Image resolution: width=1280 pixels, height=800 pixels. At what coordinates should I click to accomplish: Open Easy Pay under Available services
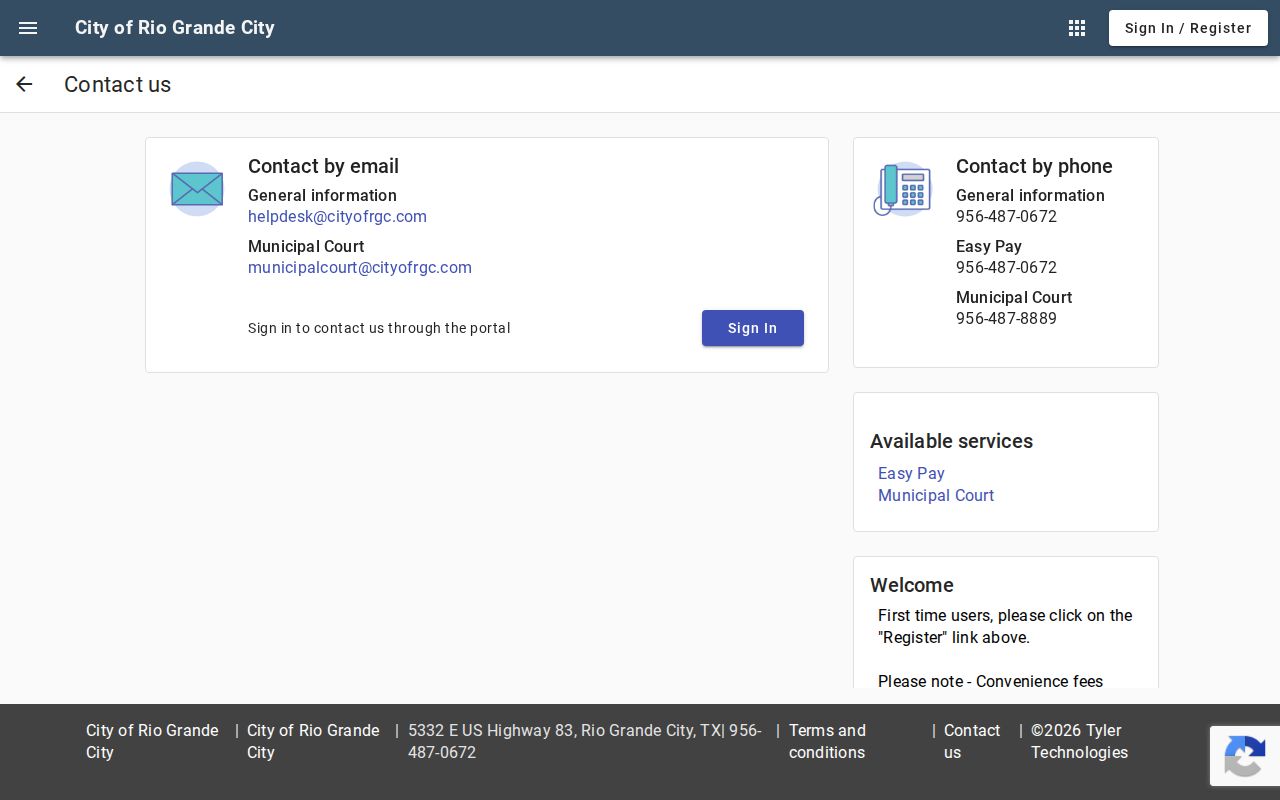click(911, 474)
